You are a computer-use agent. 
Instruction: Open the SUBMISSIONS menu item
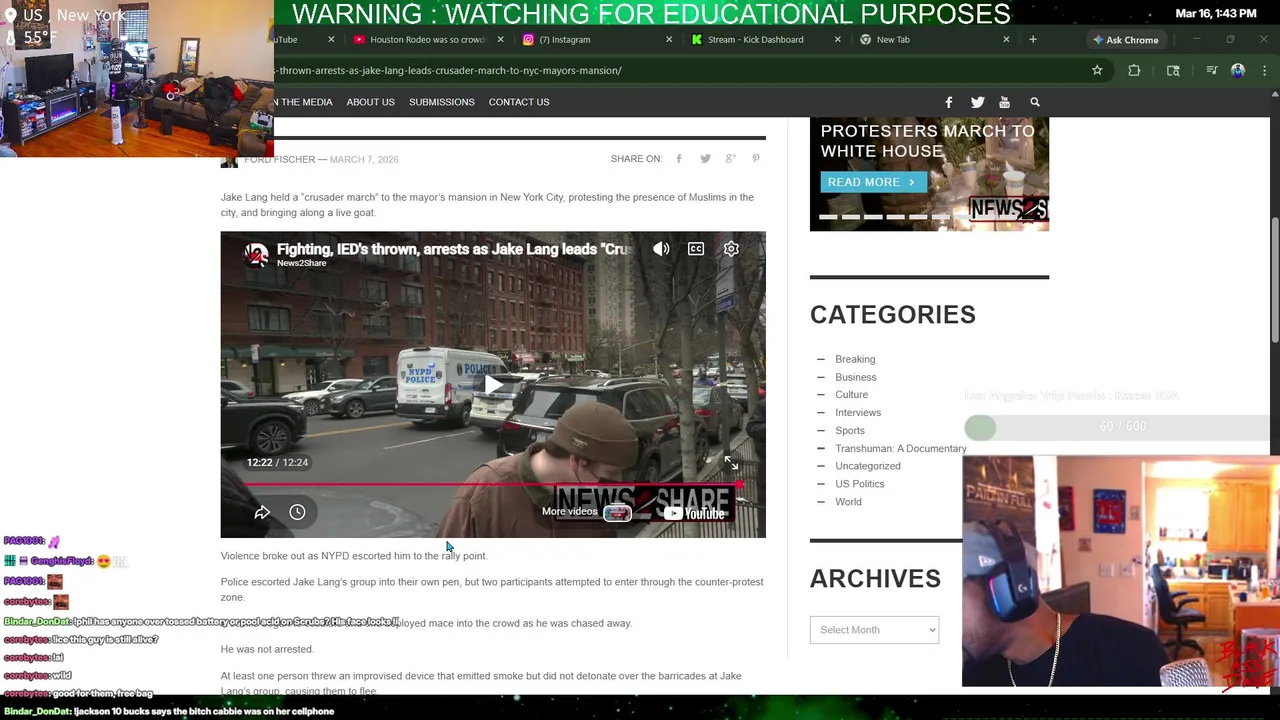coord(441,102)
